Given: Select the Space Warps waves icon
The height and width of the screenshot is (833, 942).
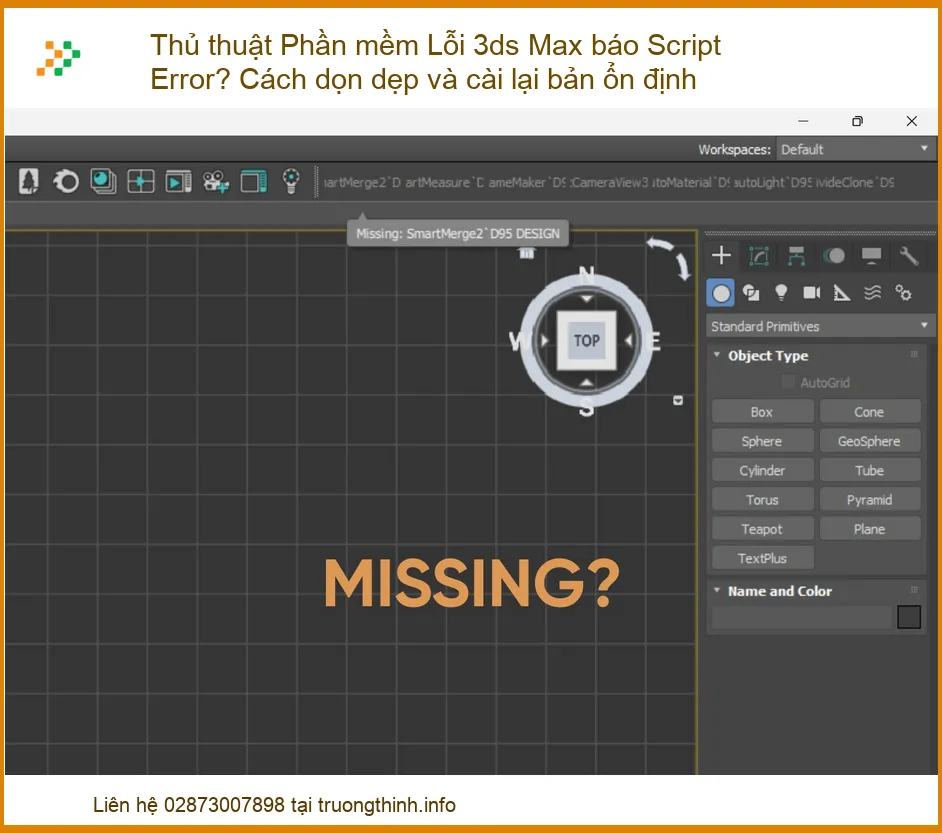Looking at the screenshot, I should tap(872, 292).
